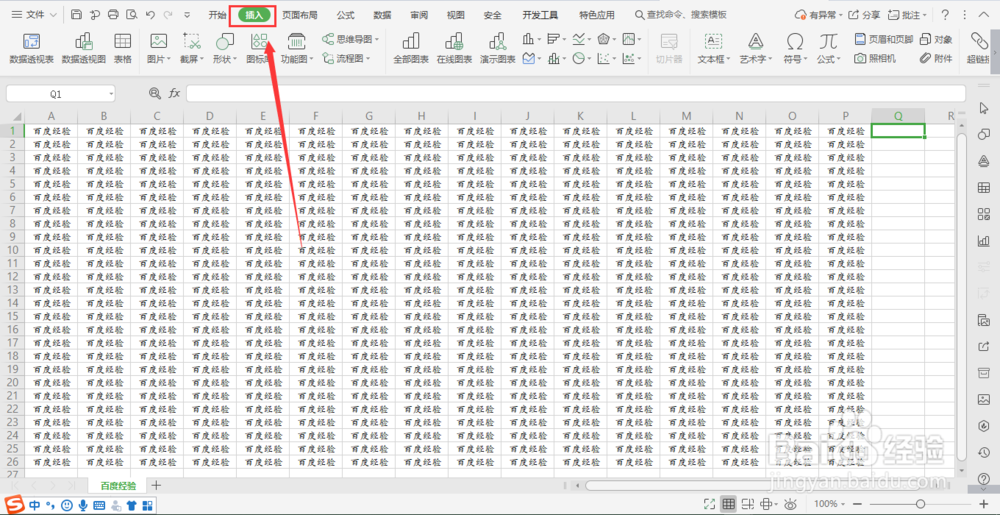
Task: Click the Help question mark icon
Action: pos(945,15)
